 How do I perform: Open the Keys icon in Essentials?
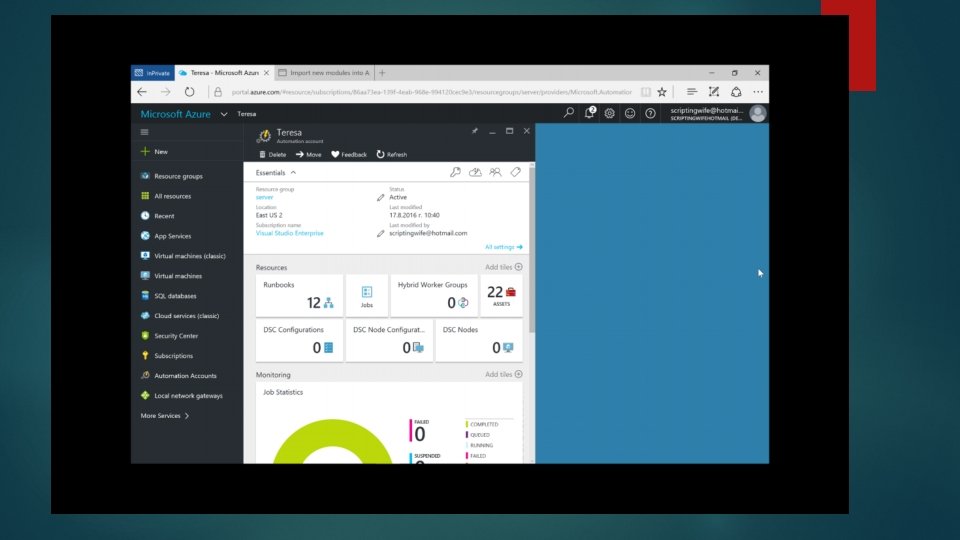tap(455, 173)
